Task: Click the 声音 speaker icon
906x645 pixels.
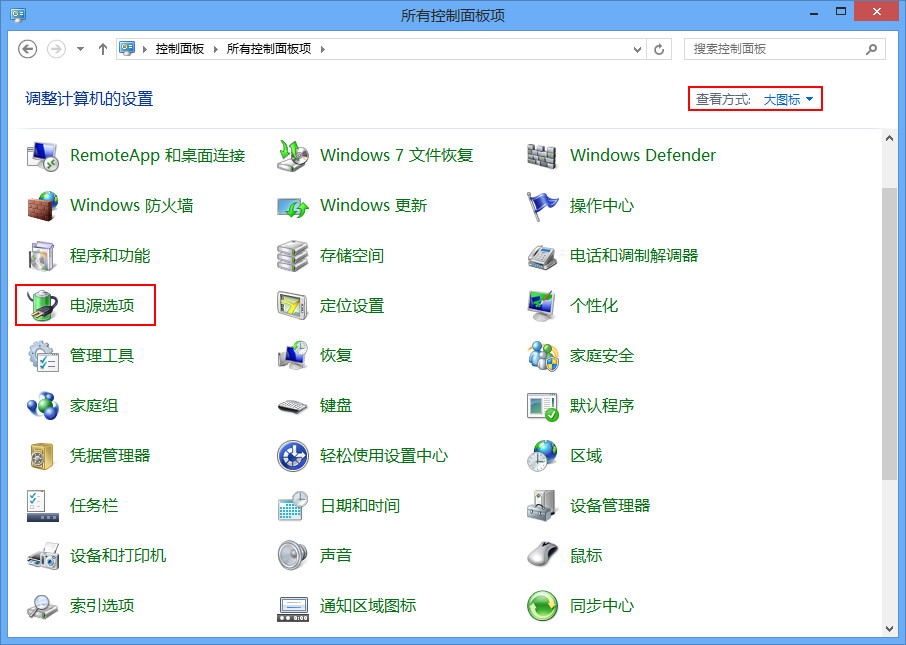Action: (x=293, y=556)
